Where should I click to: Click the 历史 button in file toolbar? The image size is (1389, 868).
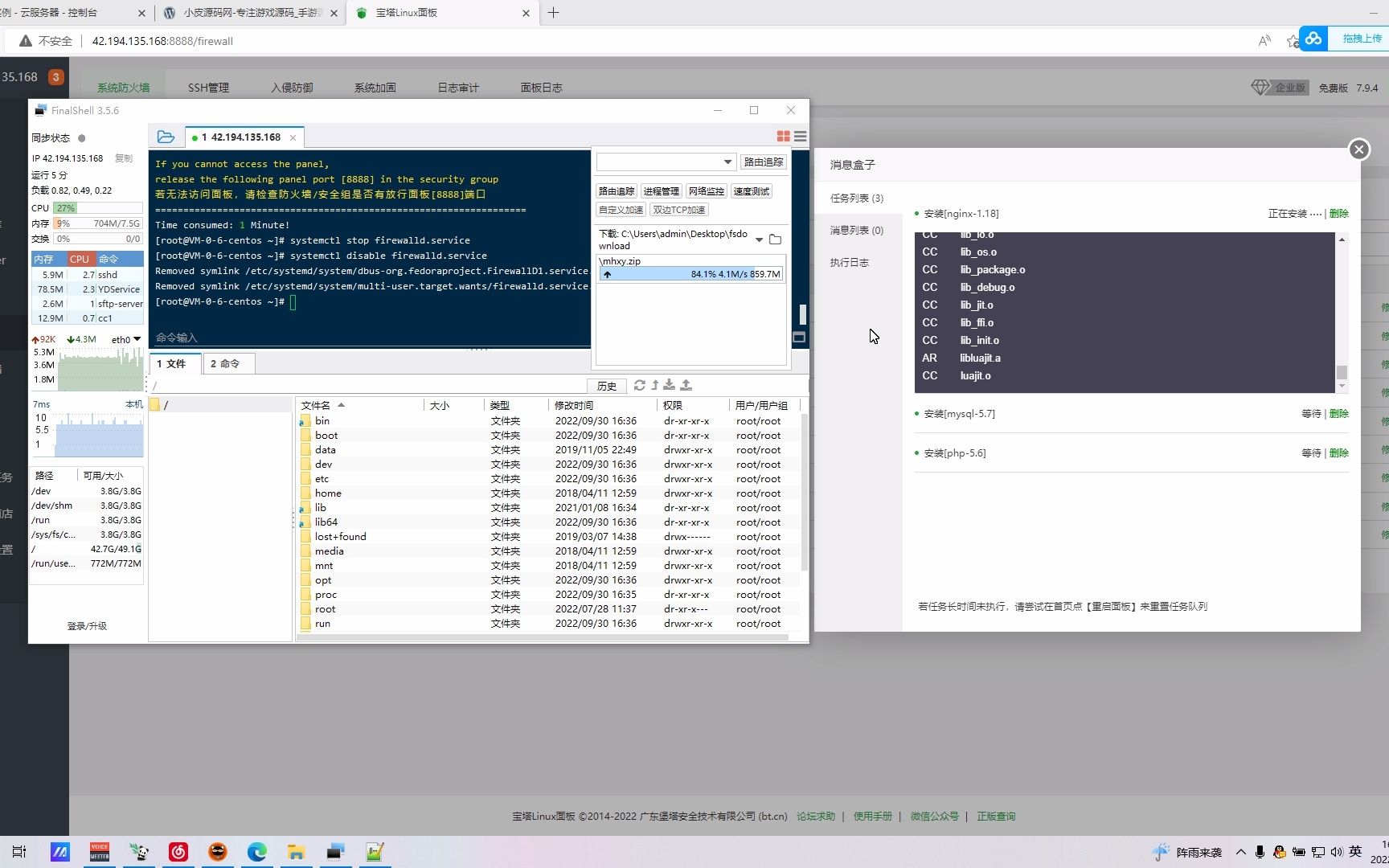607,386
